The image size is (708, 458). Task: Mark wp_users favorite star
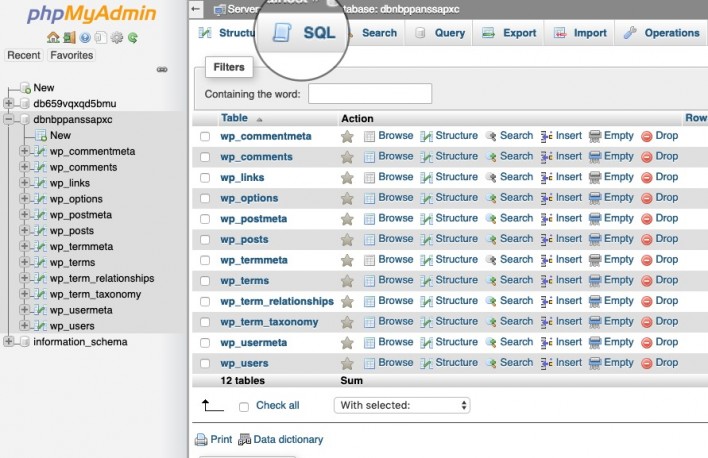(x=347, y=364)
